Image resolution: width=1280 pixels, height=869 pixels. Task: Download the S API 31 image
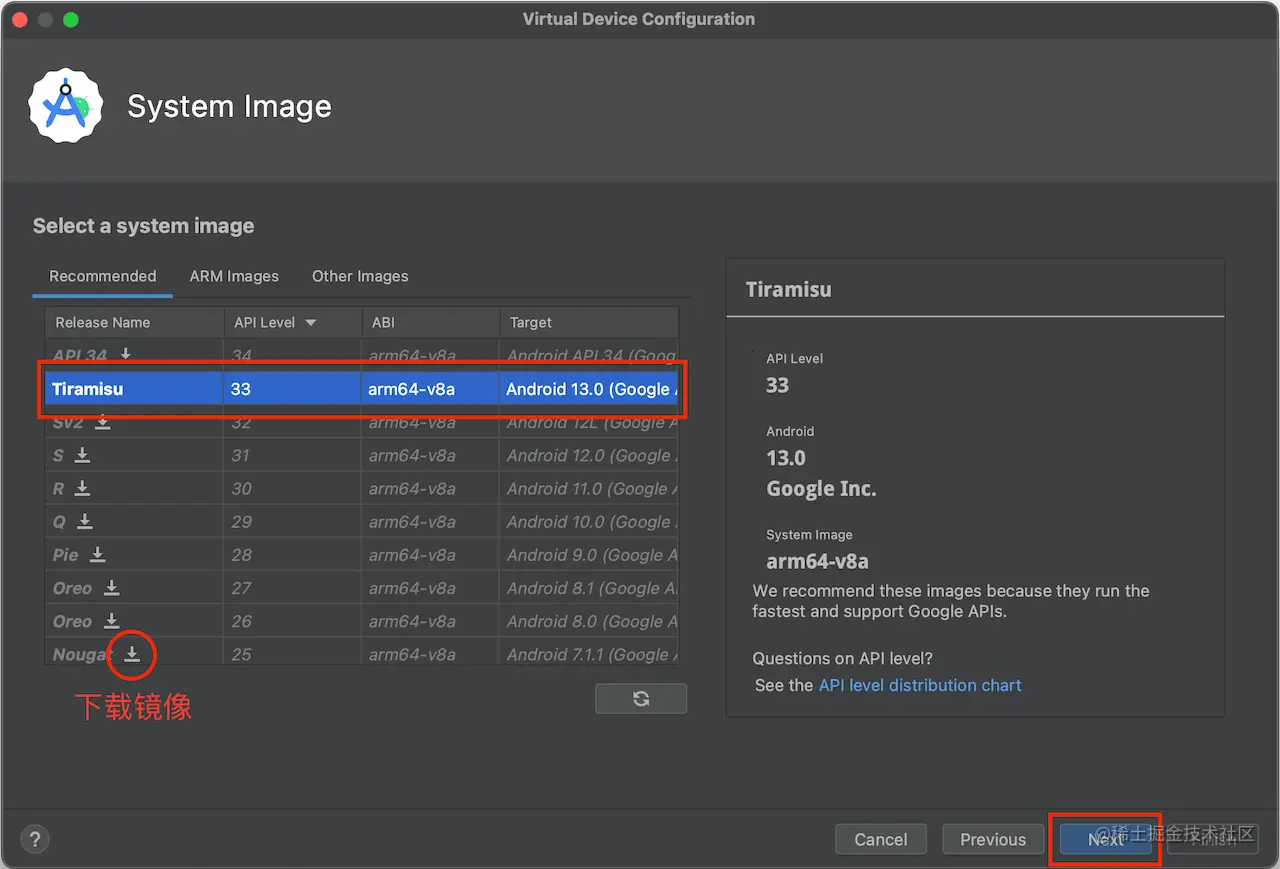click(x=83, y=455)
